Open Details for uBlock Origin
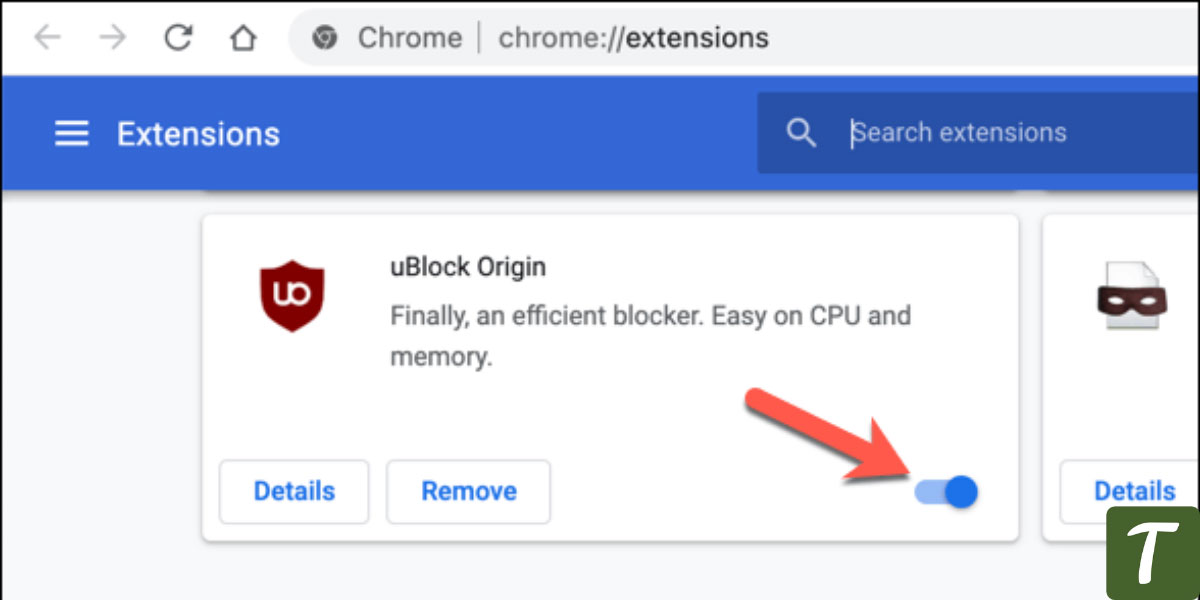Screen dimensions: 1200x600 tap(294, 491)
